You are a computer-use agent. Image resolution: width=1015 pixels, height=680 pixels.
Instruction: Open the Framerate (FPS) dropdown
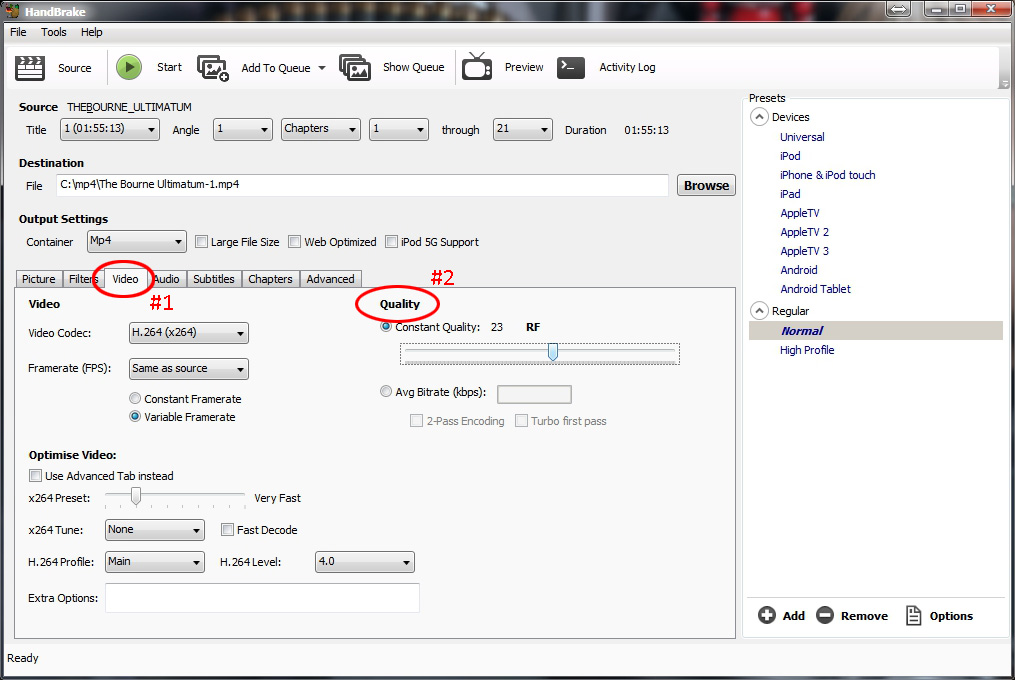pyautogui.click(x=188, y=368)
